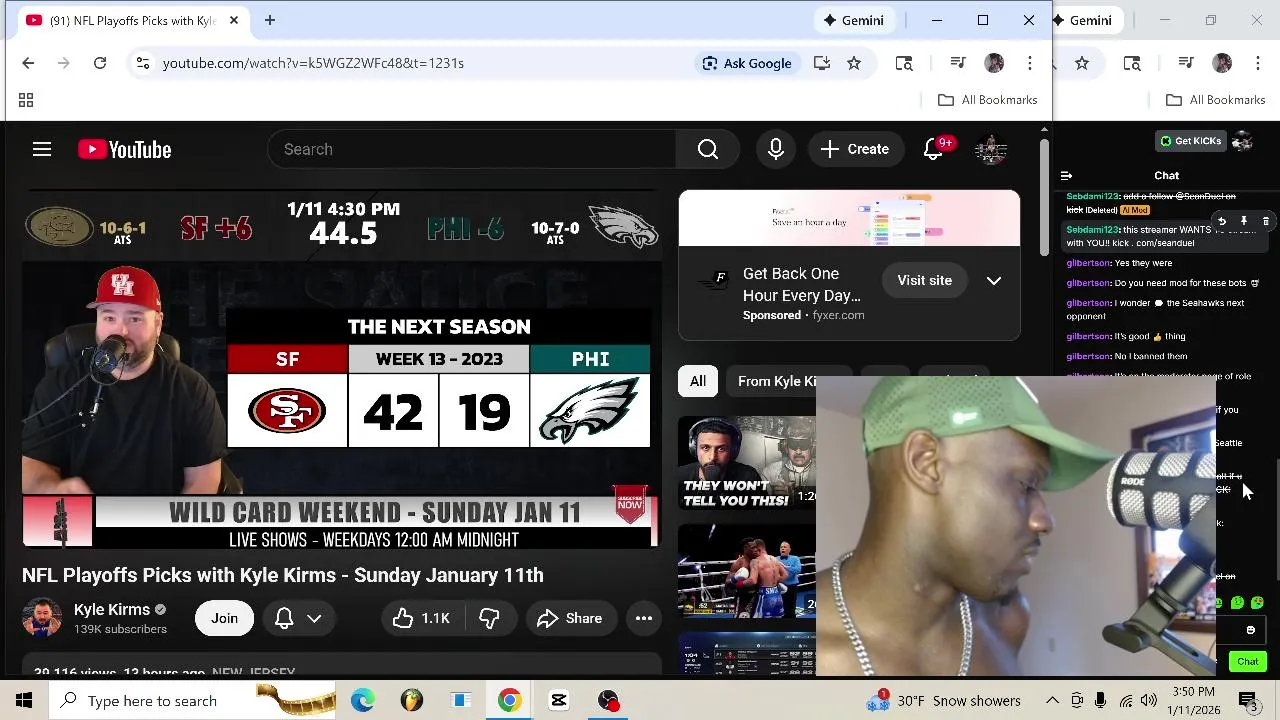This screenshot has width=1280, height=720.
Task: Open the YouTube account avatar menu
Action: tap(990, 149)
